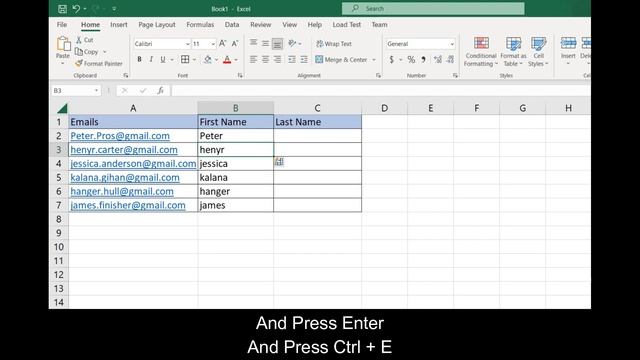Open the Calibri font name dropdown
This screenshot has width=640, height=360.
click(188, 44)
